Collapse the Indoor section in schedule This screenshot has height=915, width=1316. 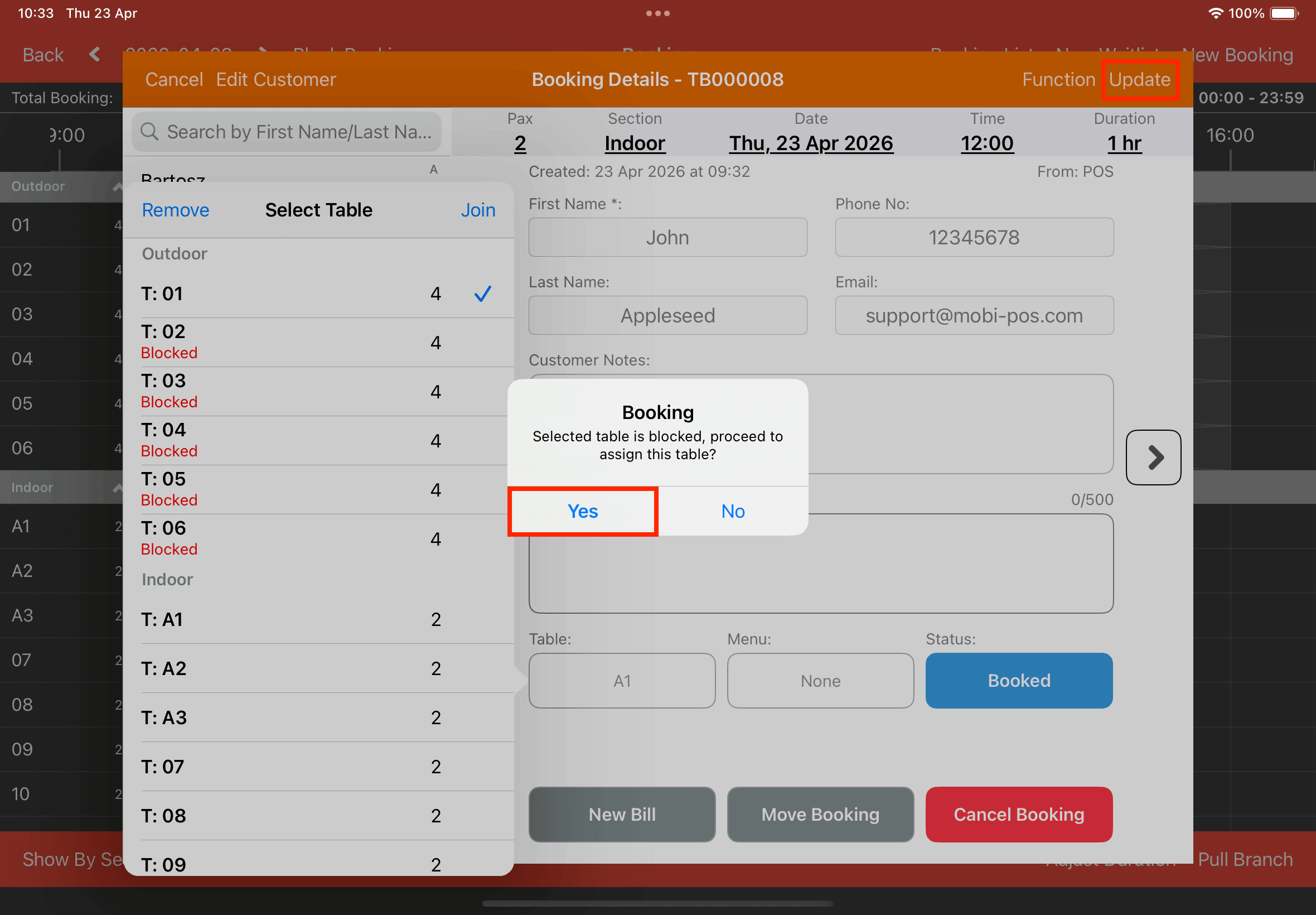tap(117, 487)
